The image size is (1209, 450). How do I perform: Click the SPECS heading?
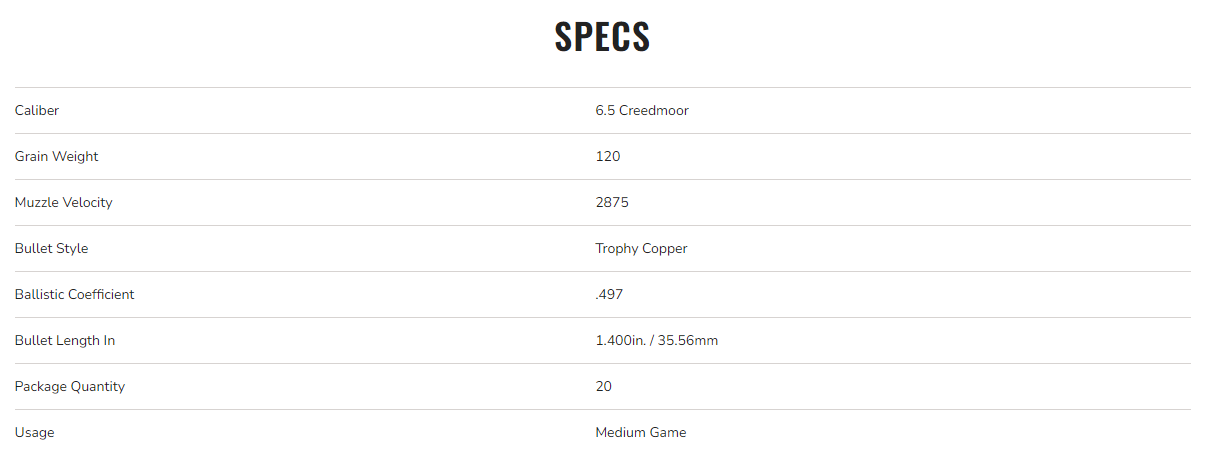click(x=602, y=37)
